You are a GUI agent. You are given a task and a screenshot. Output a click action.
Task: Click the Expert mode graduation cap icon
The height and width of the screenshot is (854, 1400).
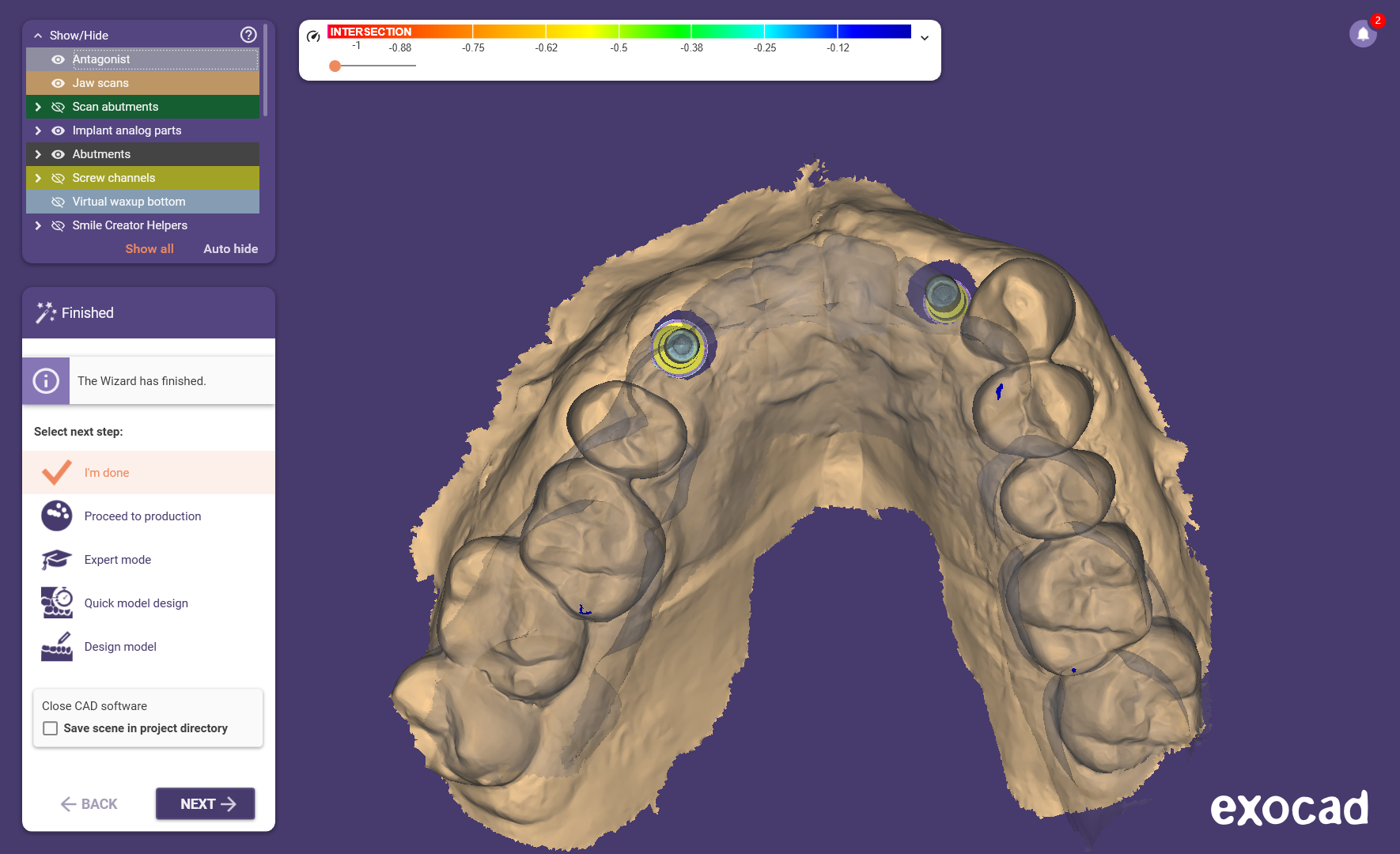click(x=57, y=560)
